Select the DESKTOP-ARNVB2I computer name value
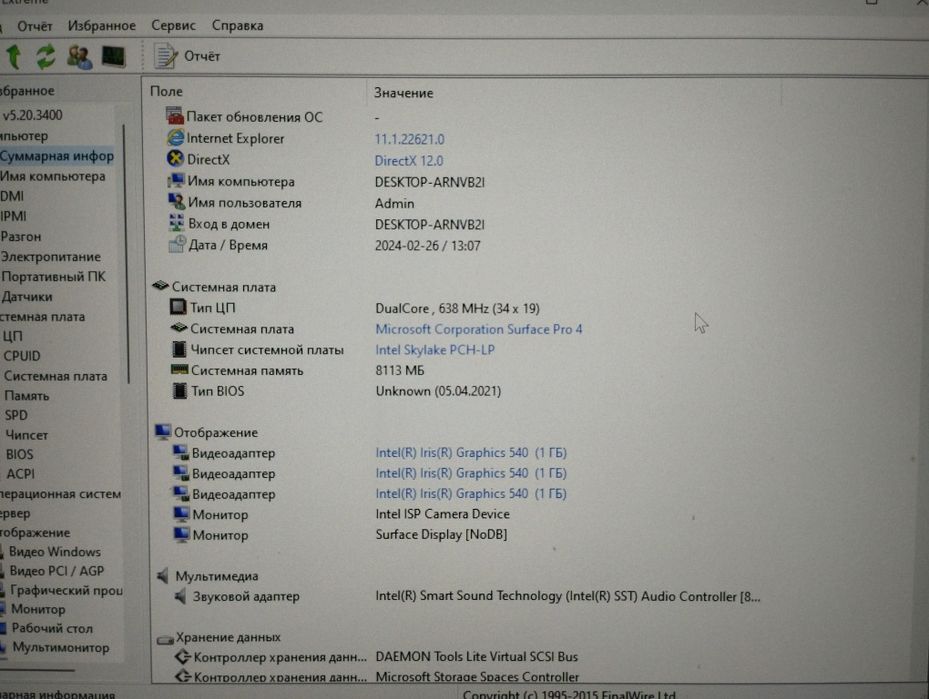The height and width of the screenshot is (699, 929). click(x=430, y=182)
